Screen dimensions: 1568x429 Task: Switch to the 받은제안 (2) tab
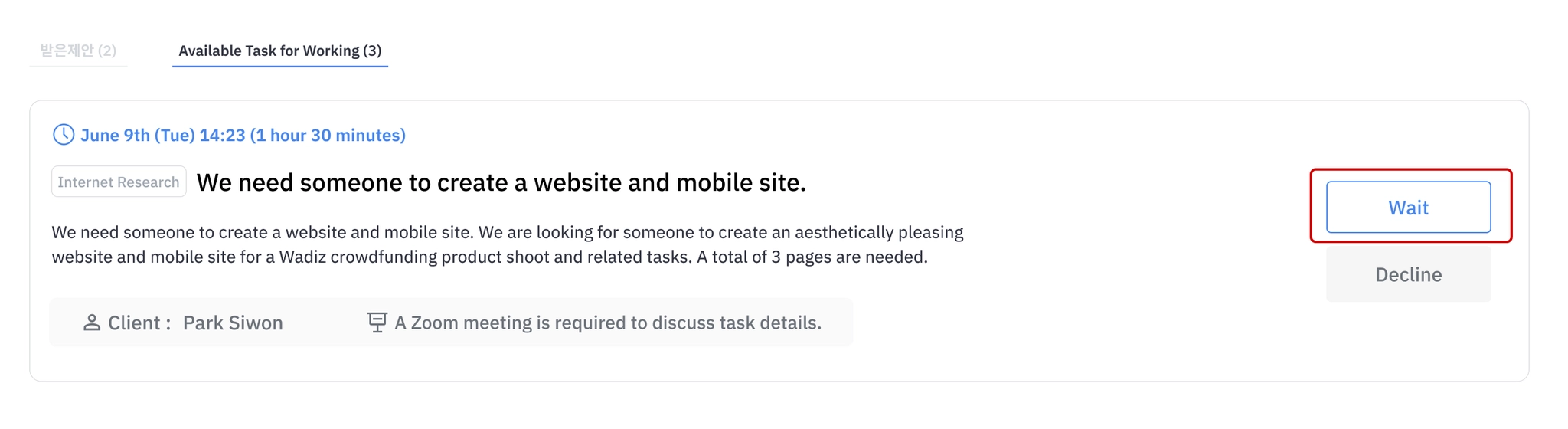pos(78,51)
